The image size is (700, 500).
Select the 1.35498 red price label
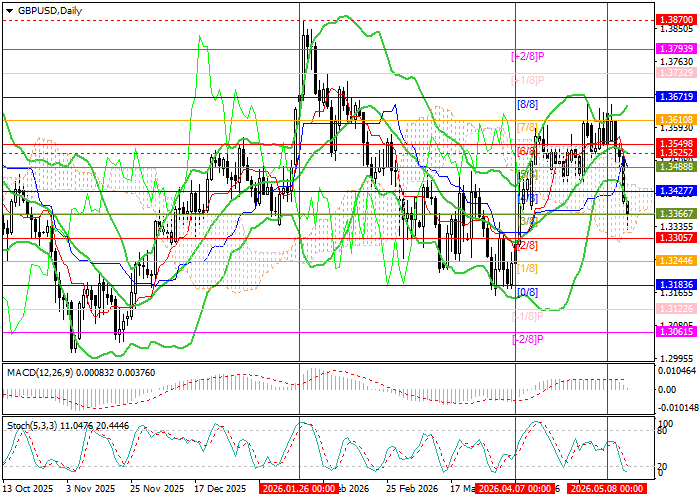pos(678,143)
